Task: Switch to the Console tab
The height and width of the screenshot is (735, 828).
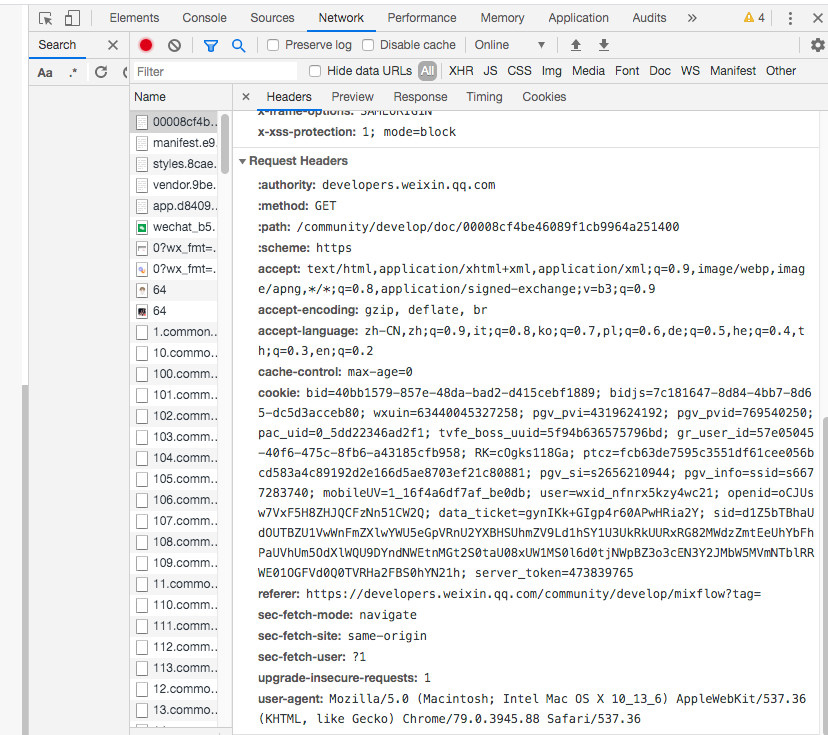Action: [204, 18]
